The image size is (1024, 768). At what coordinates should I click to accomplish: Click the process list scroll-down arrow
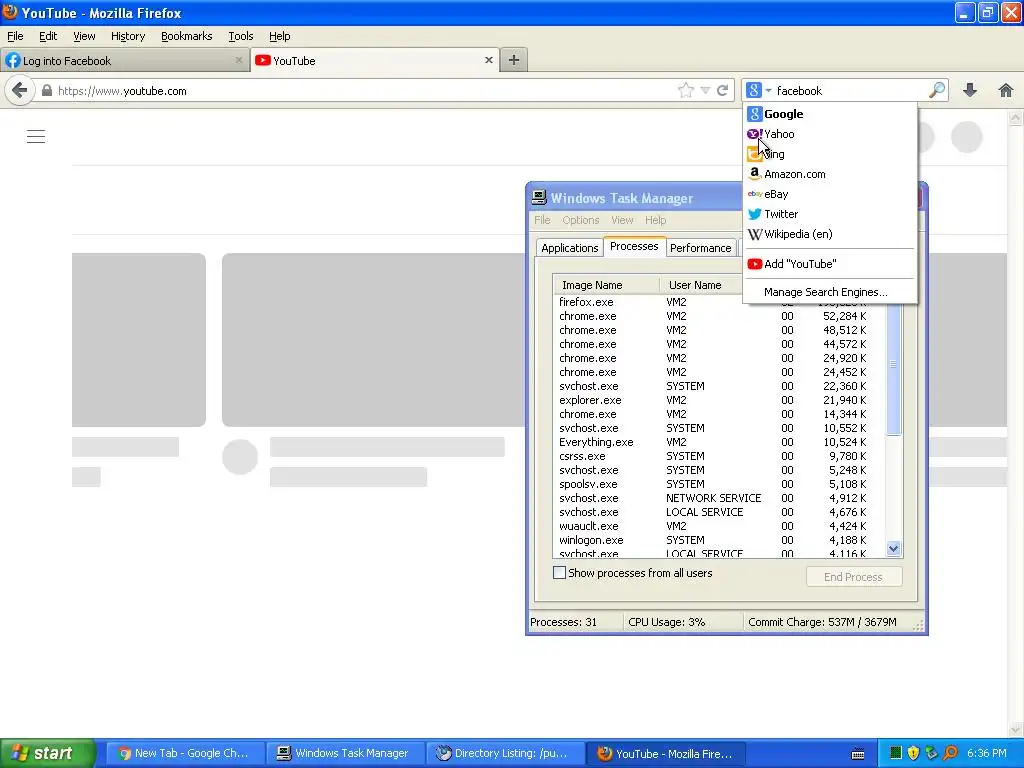coord(893,549)
